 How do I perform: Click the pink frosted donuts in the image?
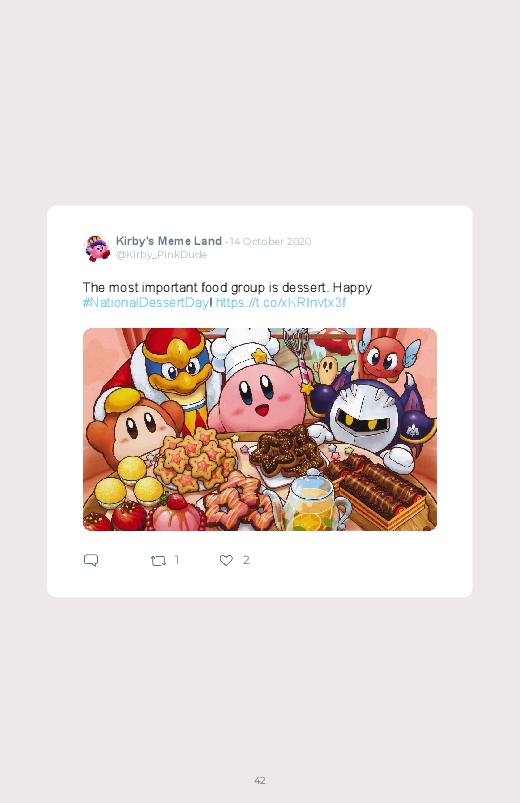point(238,502)
